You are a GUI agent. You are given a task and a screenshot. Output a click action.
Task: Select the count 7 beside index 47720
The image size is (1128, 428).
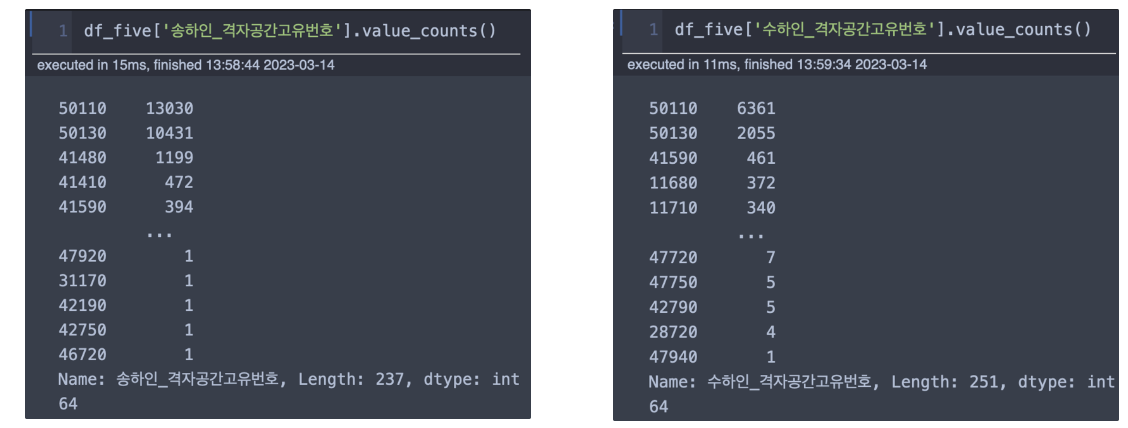[771, 258]
